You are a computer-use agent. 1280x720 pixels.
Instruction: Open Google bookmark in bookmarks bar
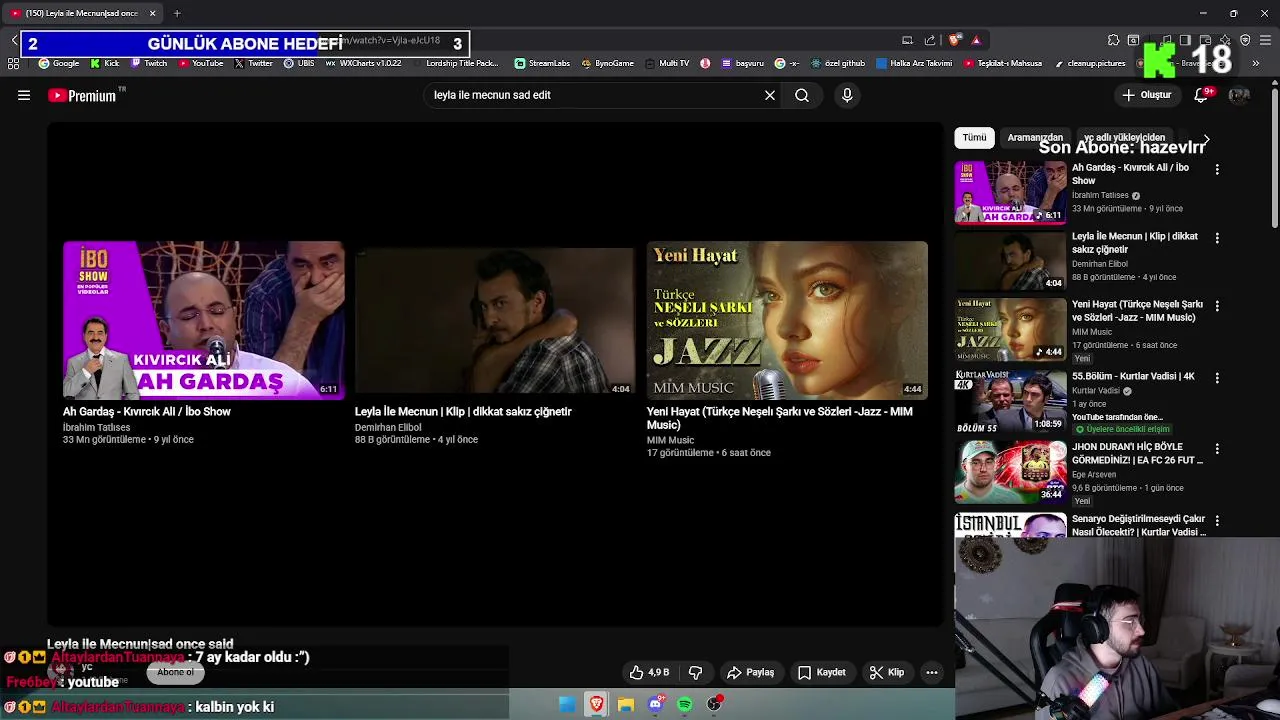[59, 63]
